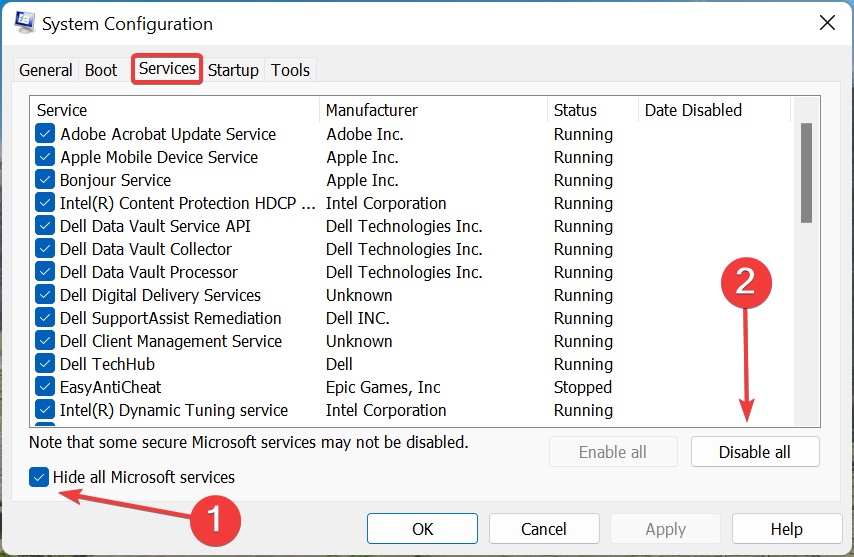Click the Enable all button
Image resolution: width=854 pixels, height=557 pixels.
[x=613, y=452]
